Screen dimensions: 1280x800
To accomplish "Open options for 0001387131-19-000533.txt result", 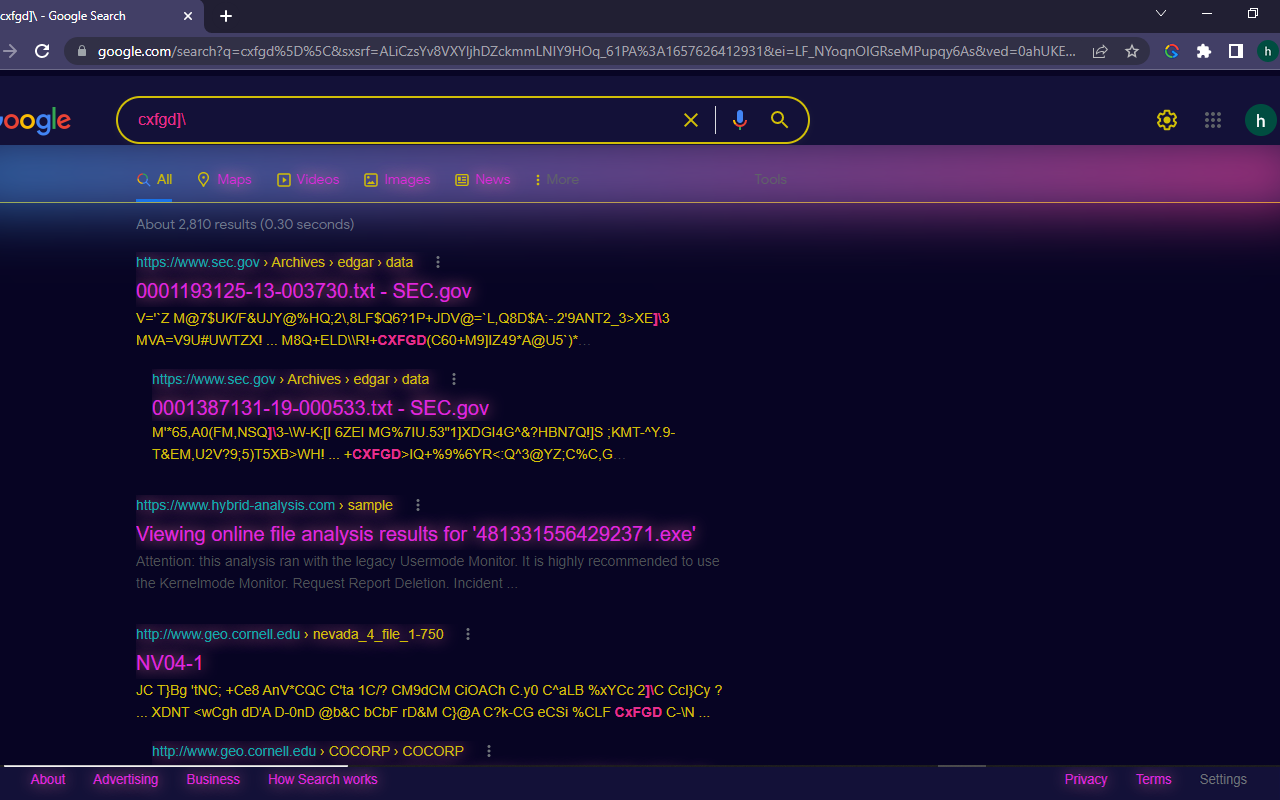I will pyautogui.click(x=454, y=379).
